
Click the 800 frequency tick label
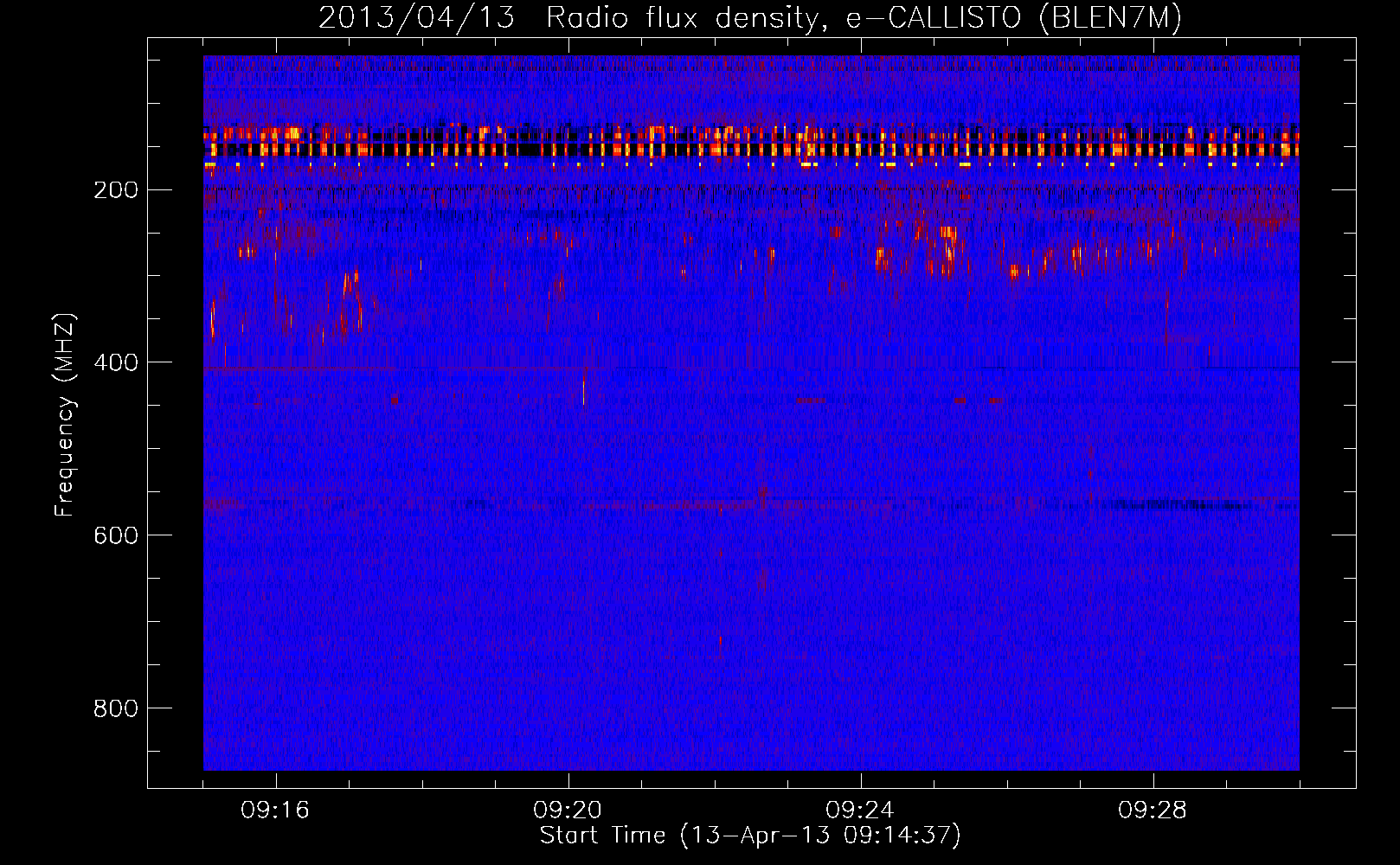(x=116, y=709)
